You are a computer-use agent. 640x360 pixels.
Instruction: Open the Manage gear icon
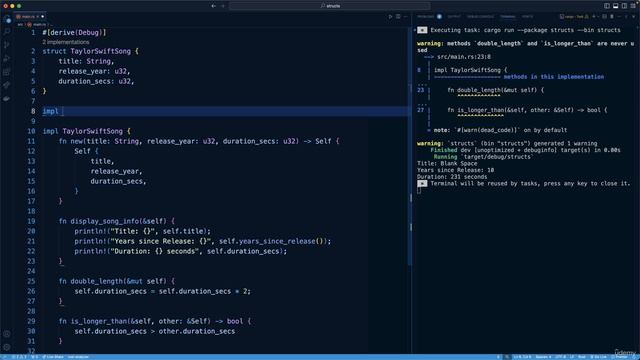coord(7,347)
